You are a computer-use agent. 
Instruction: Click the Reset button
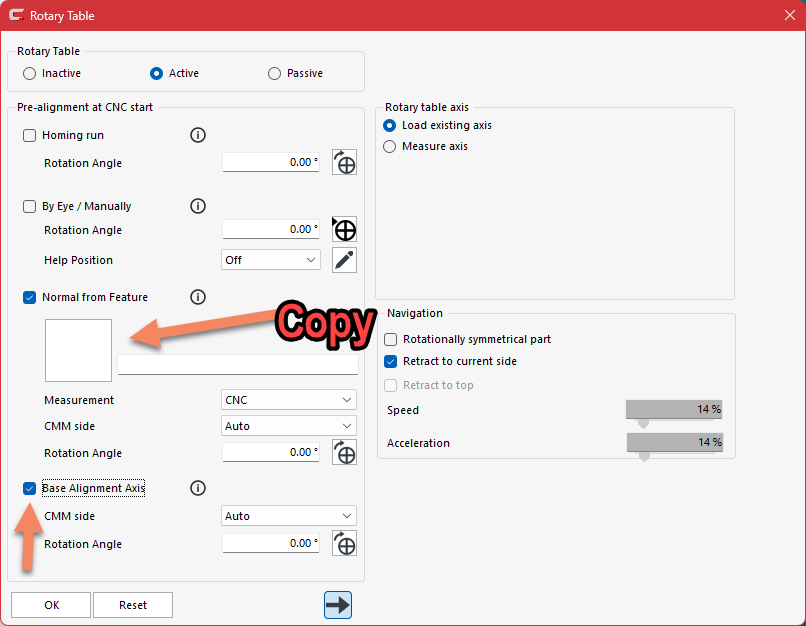tap(133, 605)
